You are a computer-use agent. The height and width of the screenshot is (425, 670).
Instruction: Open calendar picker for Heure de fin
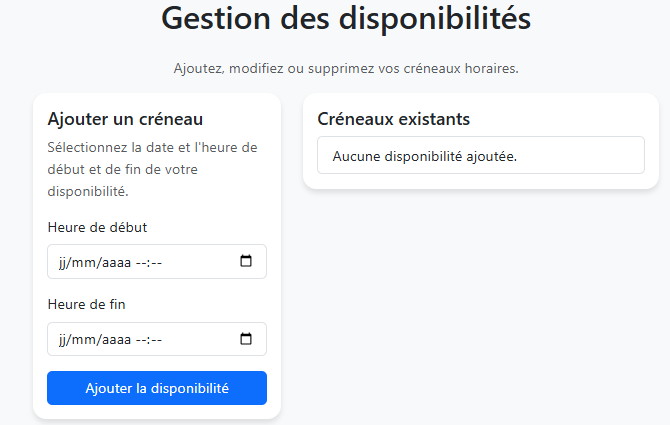[x=246, y=339]
